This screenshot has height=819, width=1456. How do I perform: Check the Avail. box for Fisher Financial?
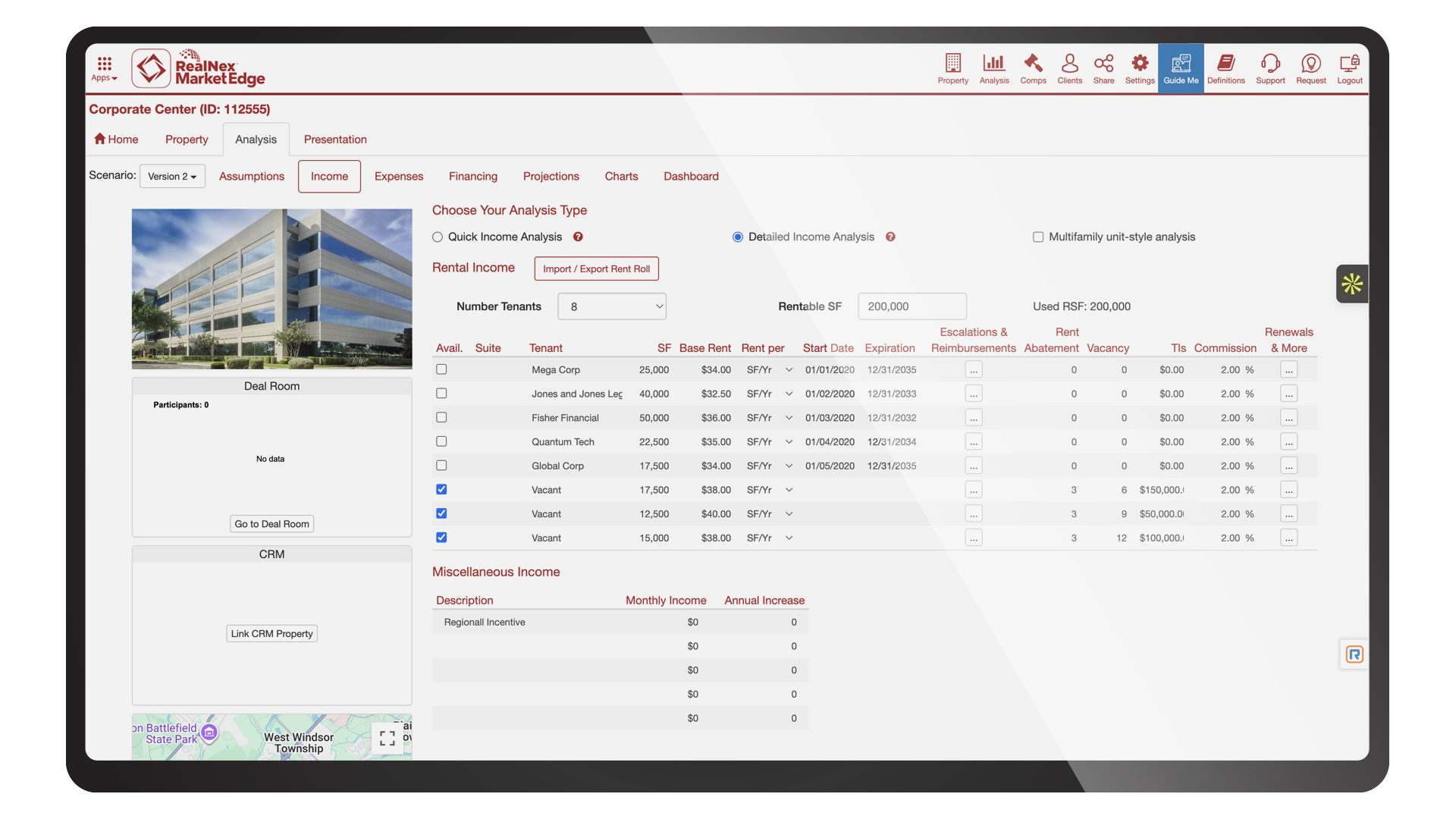coord(441,417)
